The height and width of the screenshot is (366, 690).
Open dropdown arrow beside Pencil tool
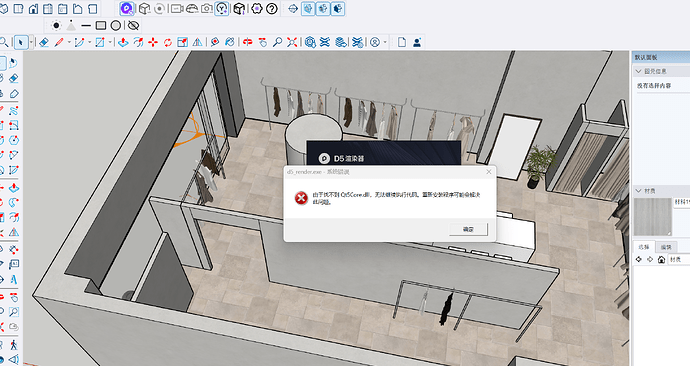tap(69, 43)
